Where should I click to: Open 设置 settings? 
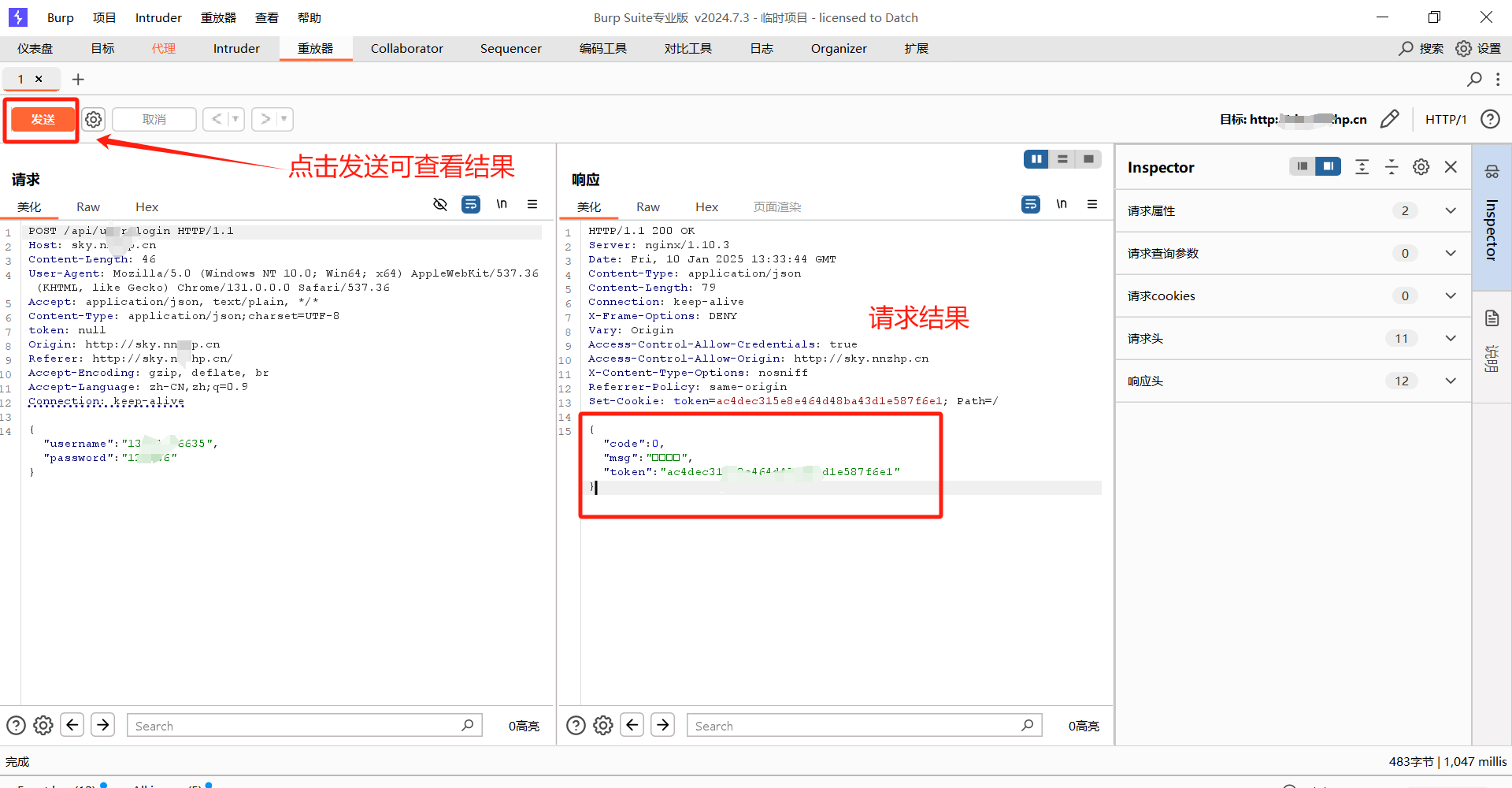point(1478,48)
